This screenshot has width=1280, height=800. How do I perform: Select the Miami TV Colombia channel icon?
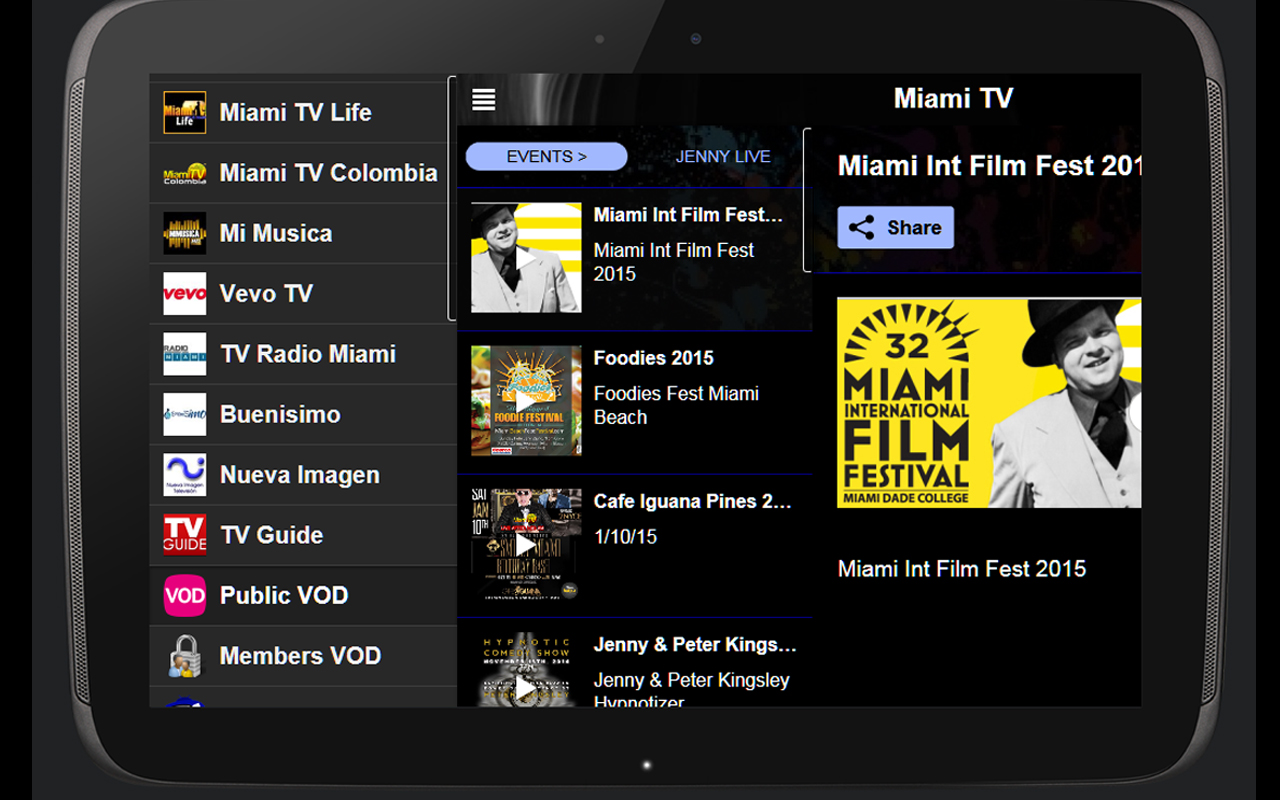pyautogui.click(x=184, y=172)
